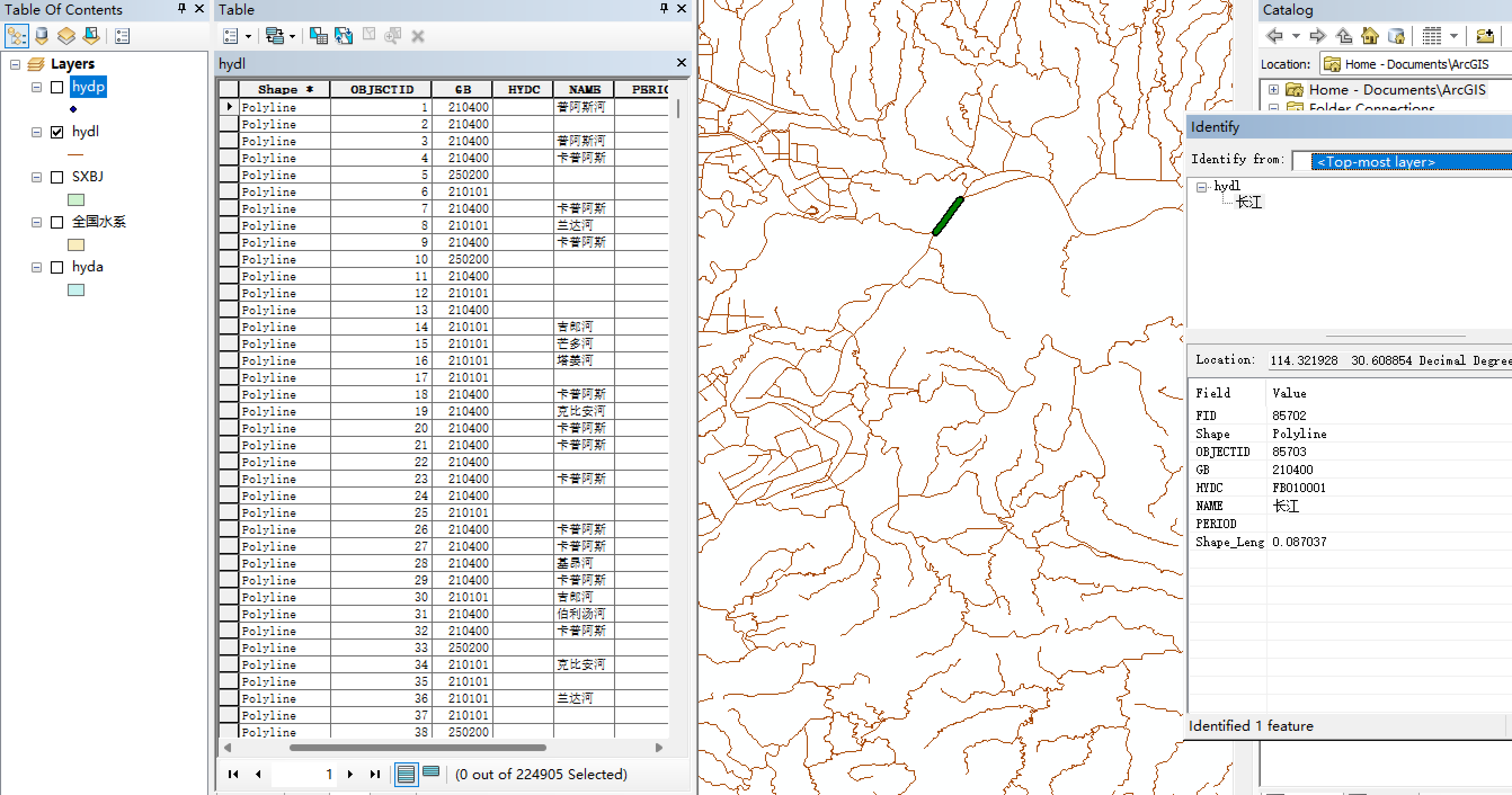Show selected records view button

click(431, 772)
